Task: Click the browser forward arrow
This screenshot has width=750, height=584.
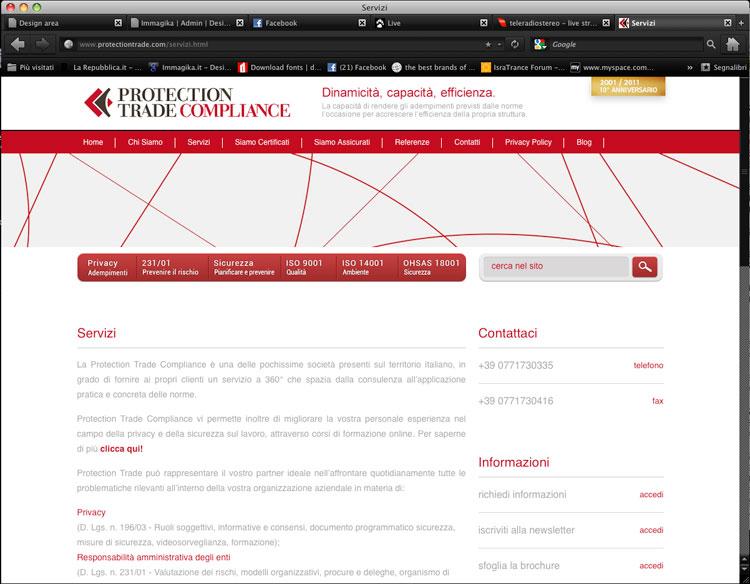Action: tap(43, 44)
